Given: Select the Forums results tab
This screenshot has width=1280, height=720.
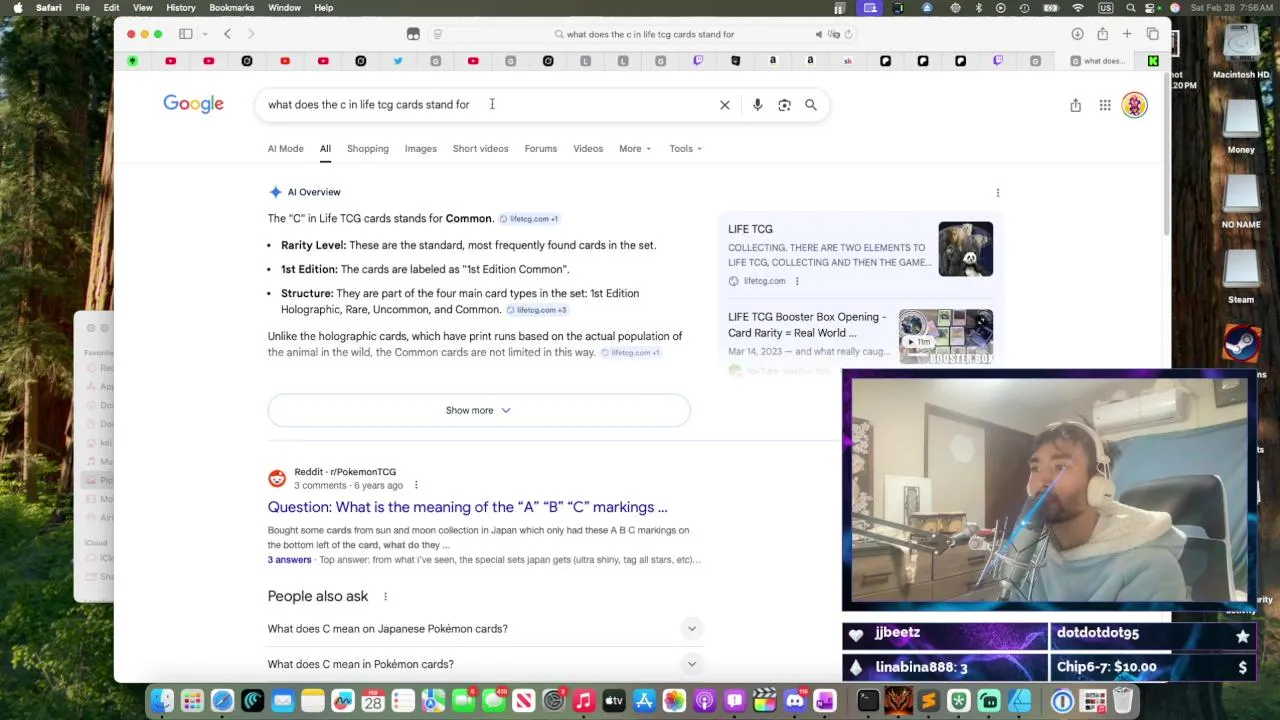Looking at the screenshot, I should coord(541,149).
